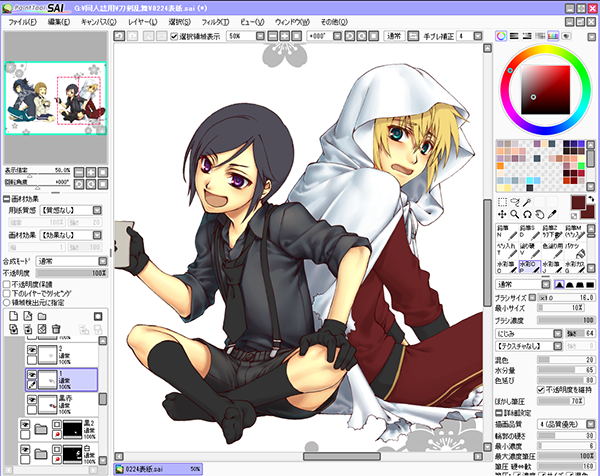Viewport: 600px width, 476px height.
Task: Enable 領域検出元に指定 selection source option
Action: (x=7, y=302)
